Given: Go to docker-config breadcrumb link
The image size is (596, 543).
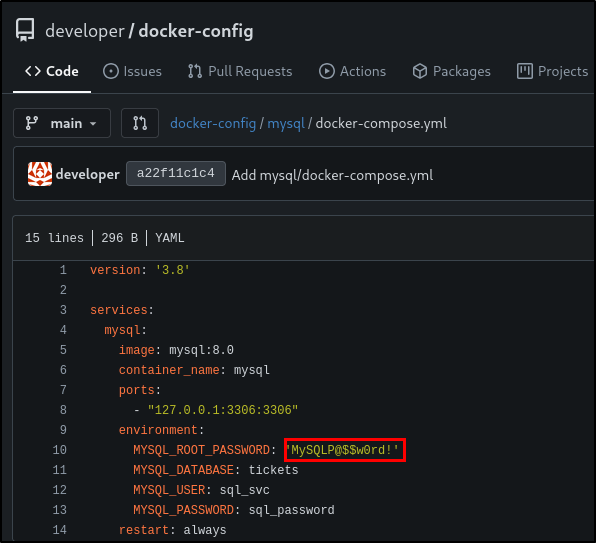Looking at the screenshot, I should coord(213,123).
